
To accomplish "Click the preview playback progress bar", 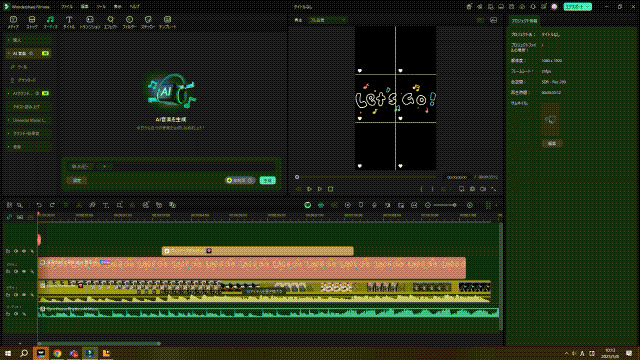I will (x=366, y=177).
